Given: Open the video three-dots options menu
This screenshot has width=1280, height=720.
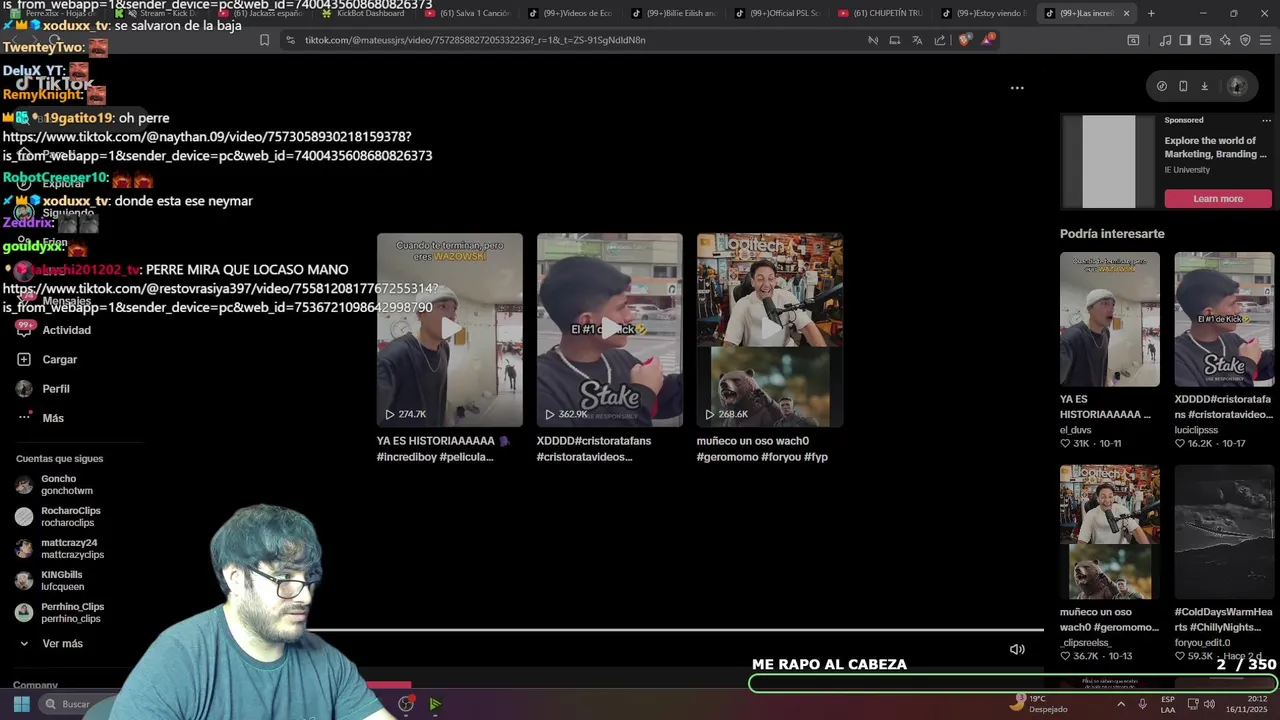Looking at the screenshot, I should [1017, 88].
